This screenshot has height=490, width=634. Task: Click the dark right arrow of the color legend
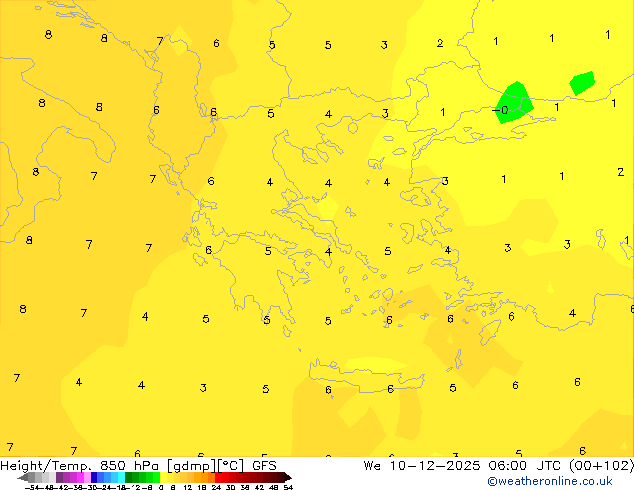288,478
